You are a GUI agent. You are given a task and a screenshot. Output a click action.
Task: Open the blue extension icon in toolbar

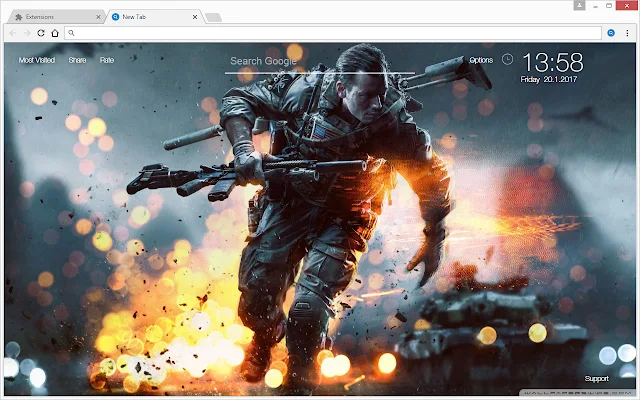point(611,33)
